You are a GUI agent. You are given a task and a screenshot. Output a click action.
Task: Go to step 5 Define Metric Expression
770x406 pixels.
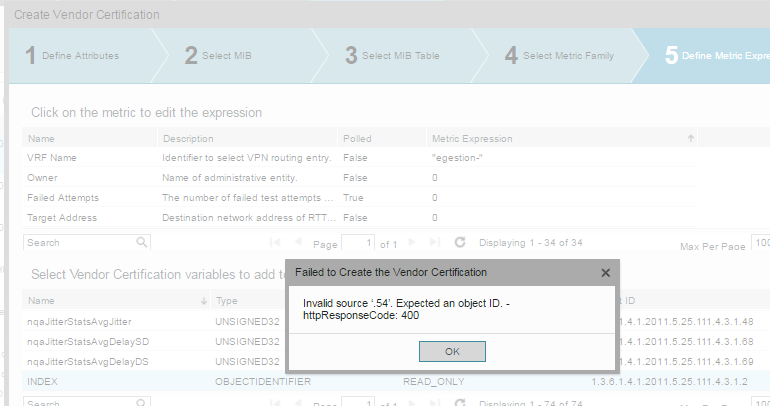tap(717, 55)
